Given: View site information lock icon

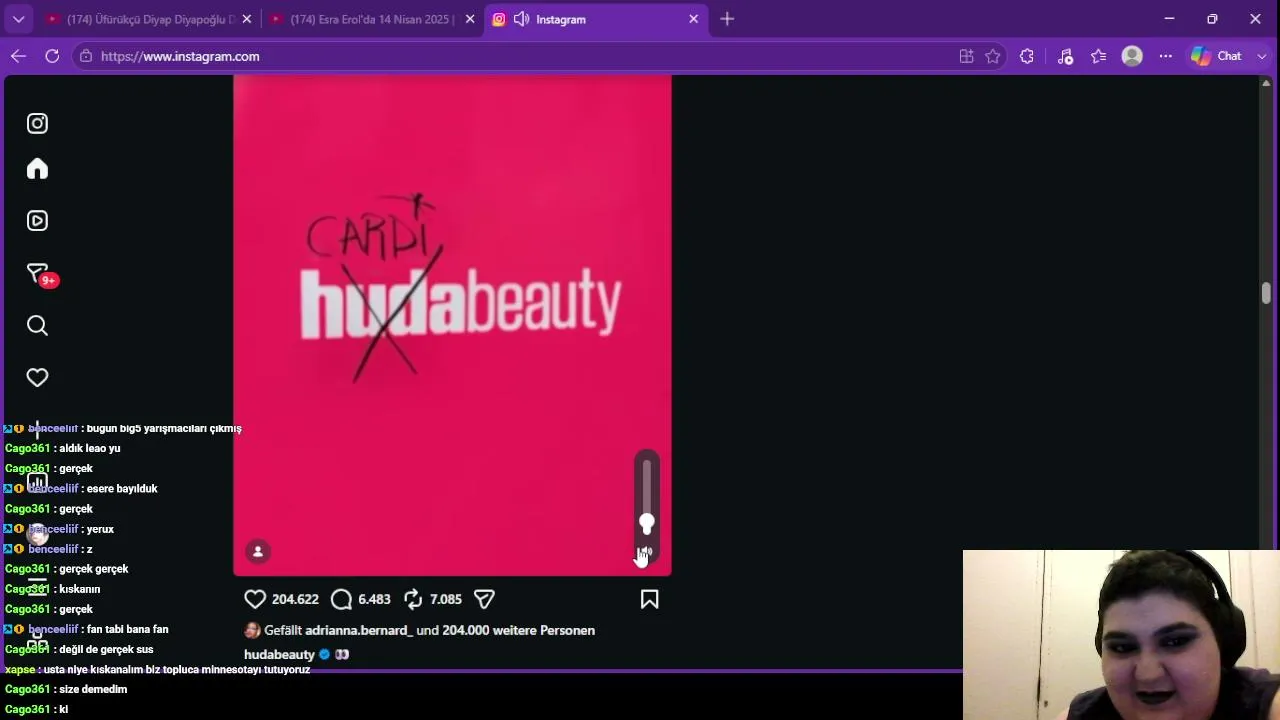Looking at the screenshot, I should pyautogui.click(x=86, y=56).
